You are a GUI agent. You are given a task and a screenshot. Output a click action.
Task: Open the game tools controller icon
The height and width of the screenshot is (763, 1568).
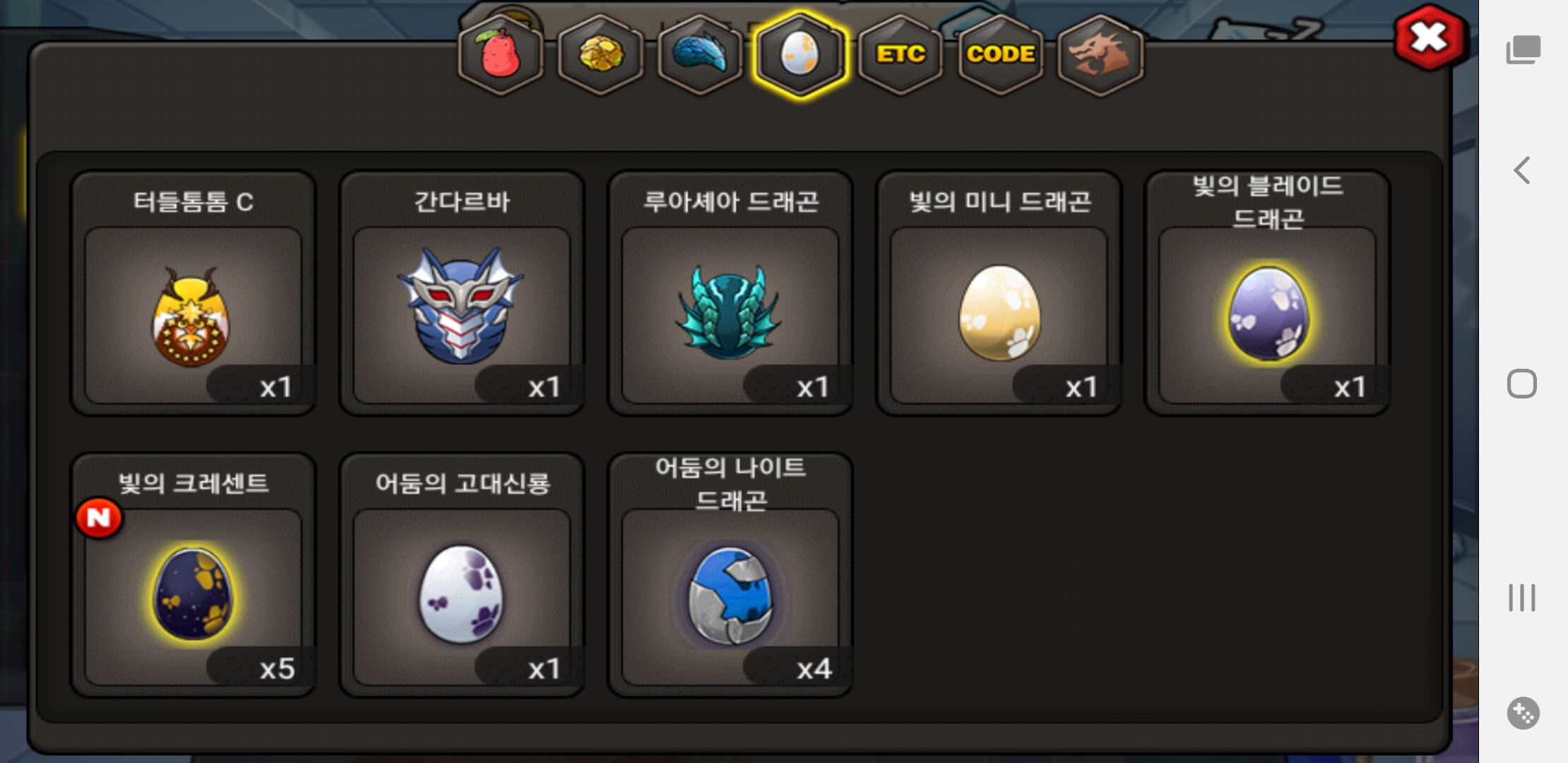1523,714
